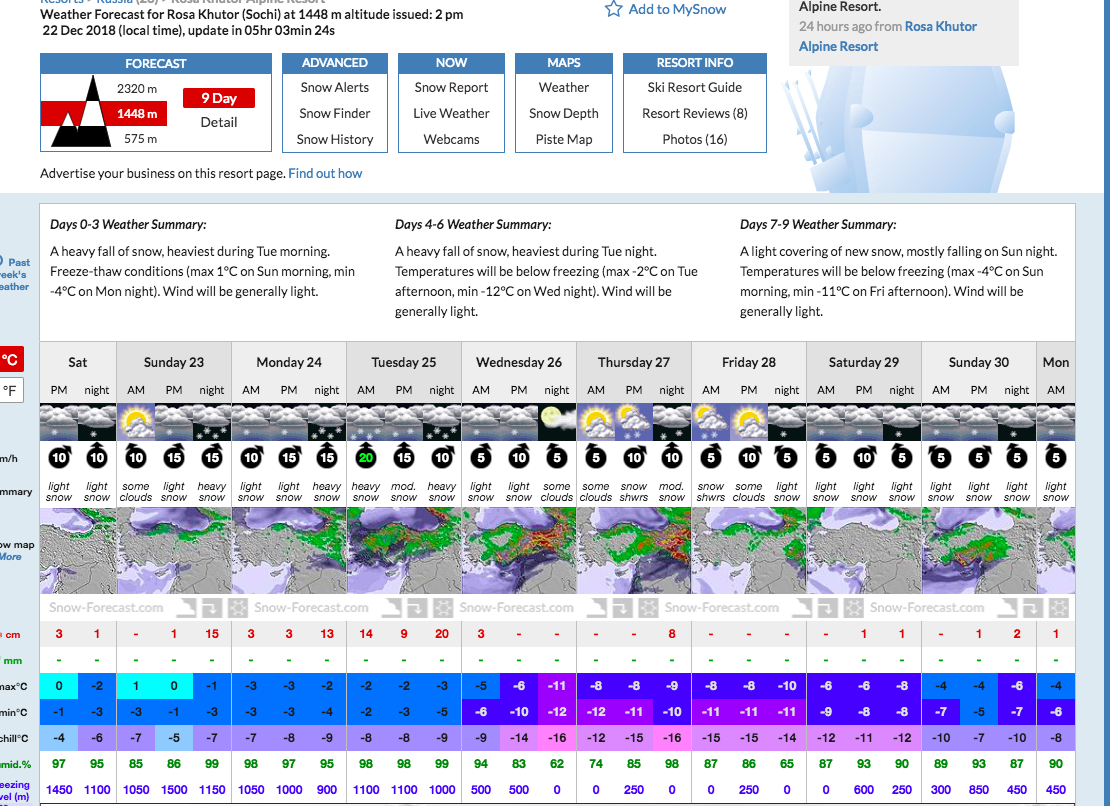Click the Thursday 27 PM wind speed icon
Image resolution: width=1110 pixels, height=806 pixels.
point(634,457)
